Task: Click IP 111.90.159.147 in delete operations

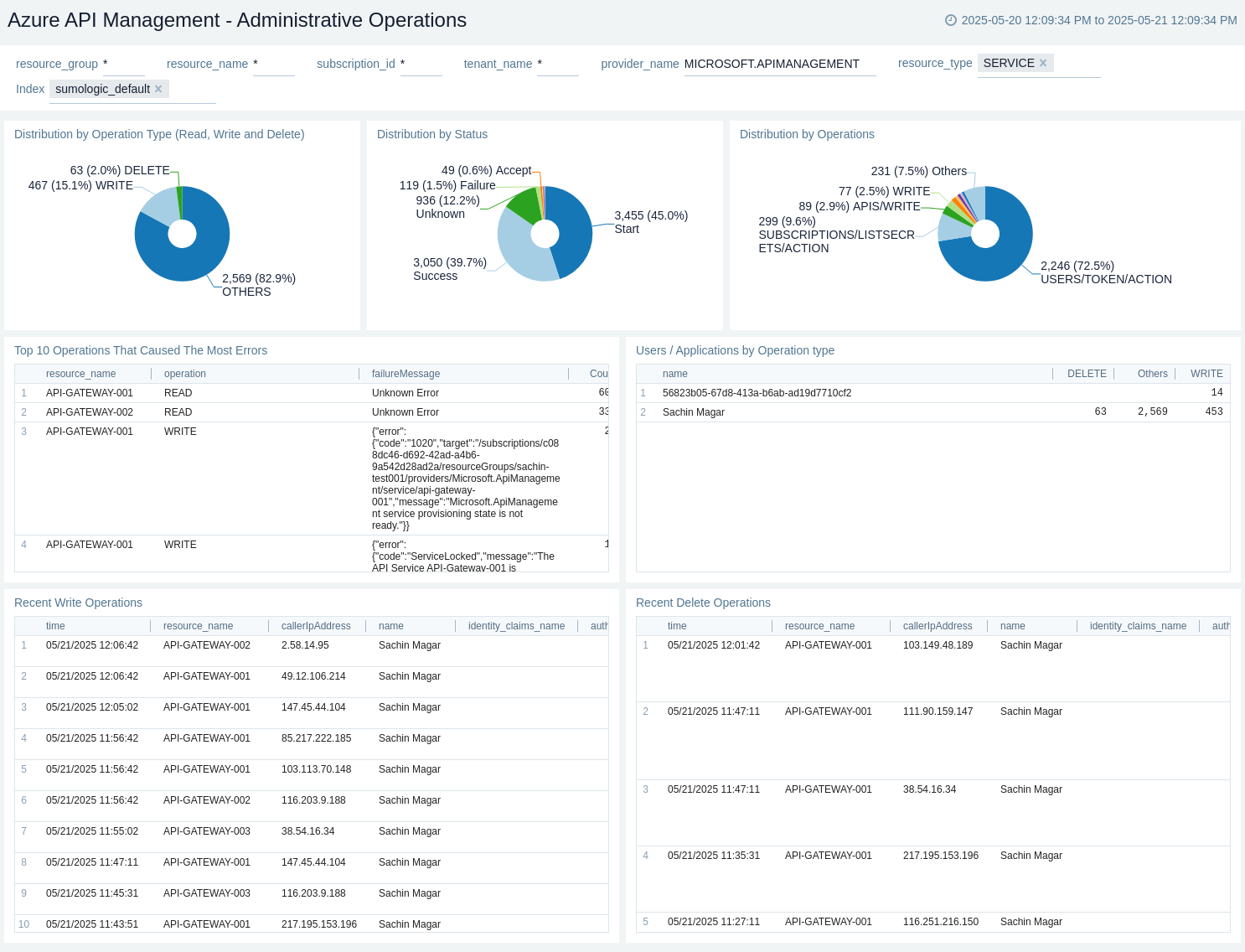Action: click(x=938, y=711)
